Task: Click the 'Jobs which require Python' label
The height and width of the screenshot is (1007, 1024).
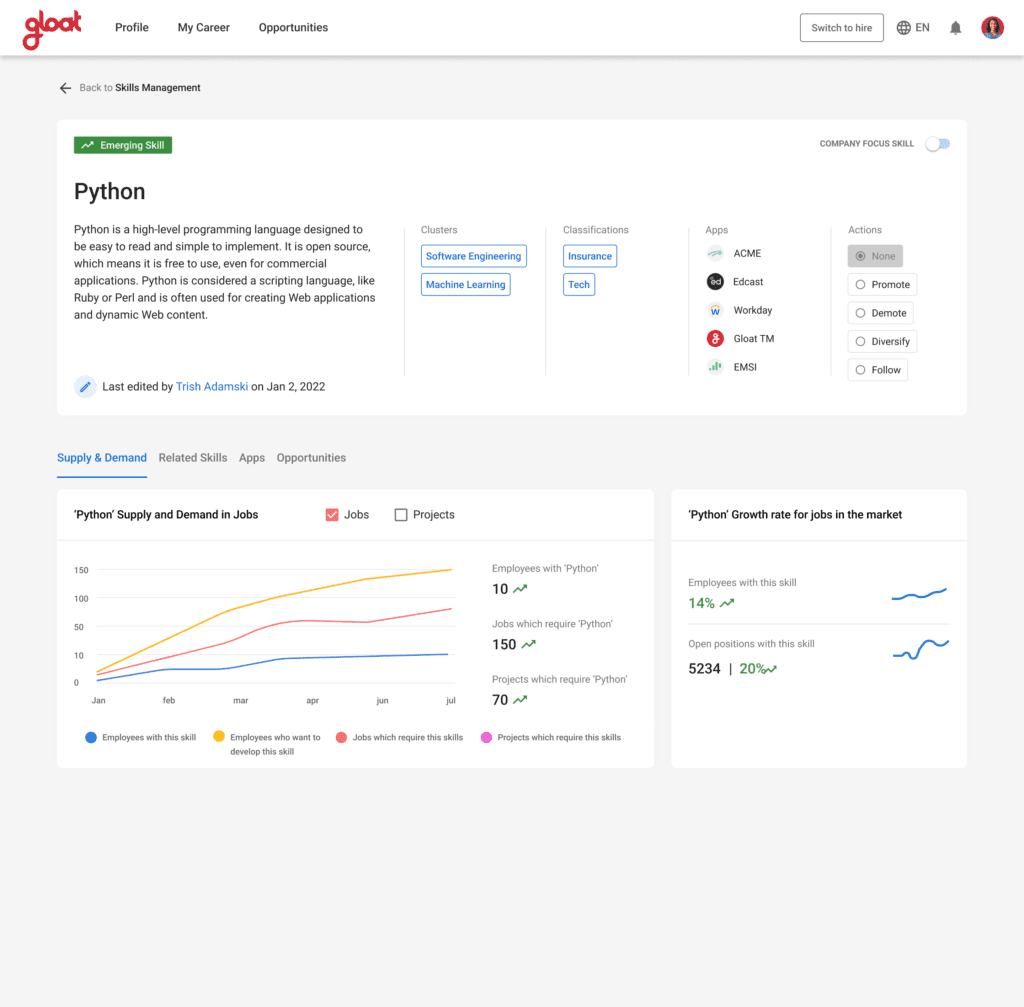Action: [x=552, y=624]
